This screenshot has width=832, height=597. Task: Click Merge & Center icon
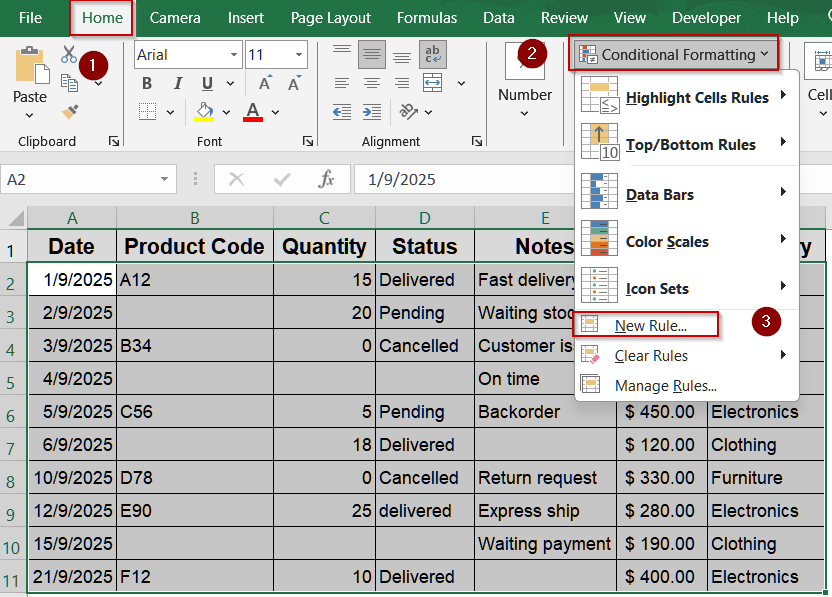tap(432, 83)
